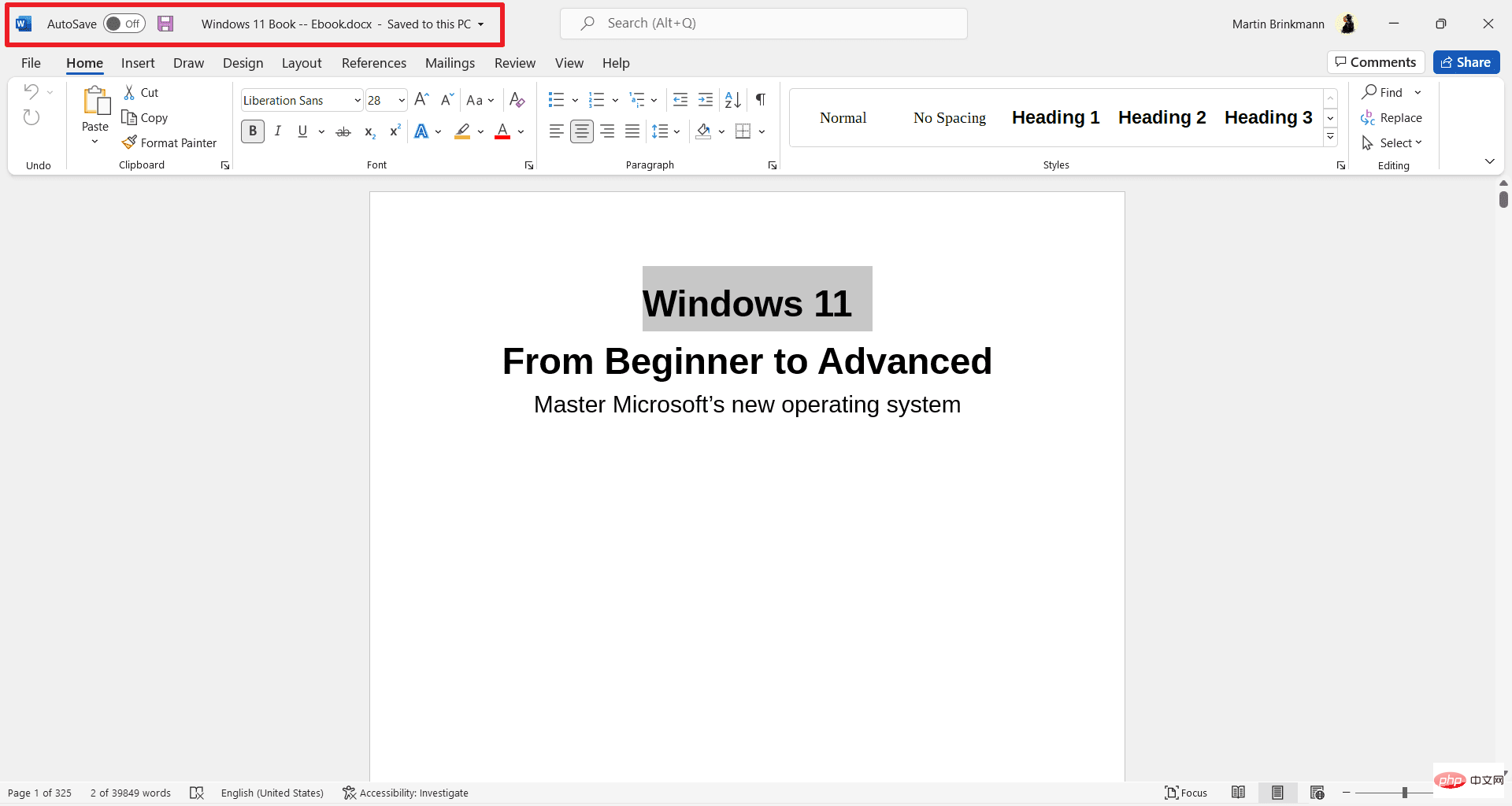Open the font name dropdown
The width and height of the screenshot is (1512, 806).
coord(358,101)
